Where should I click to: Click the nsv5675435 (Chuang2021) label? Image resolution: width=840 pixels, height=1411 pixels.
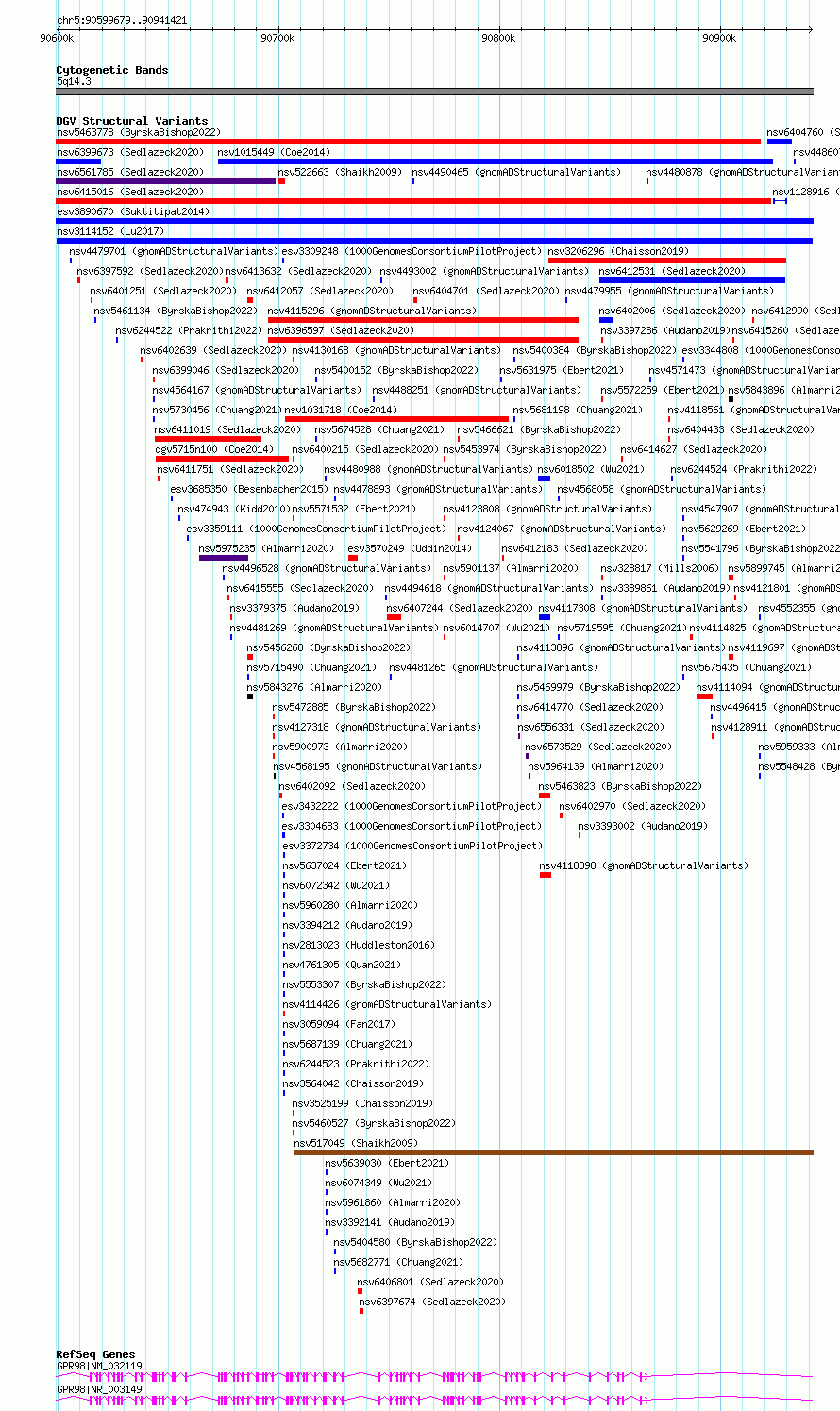[x=748, y=667]
